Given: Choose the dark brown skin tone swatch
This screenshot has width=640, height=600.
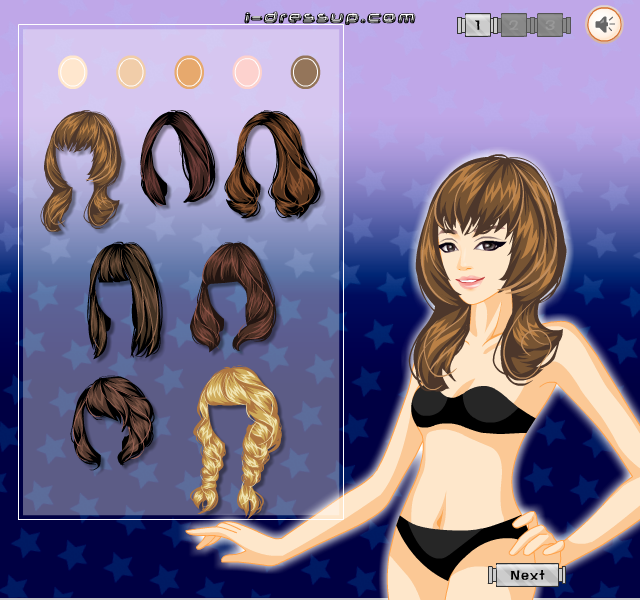Looking at the screenshot, I should pos(305,72).
